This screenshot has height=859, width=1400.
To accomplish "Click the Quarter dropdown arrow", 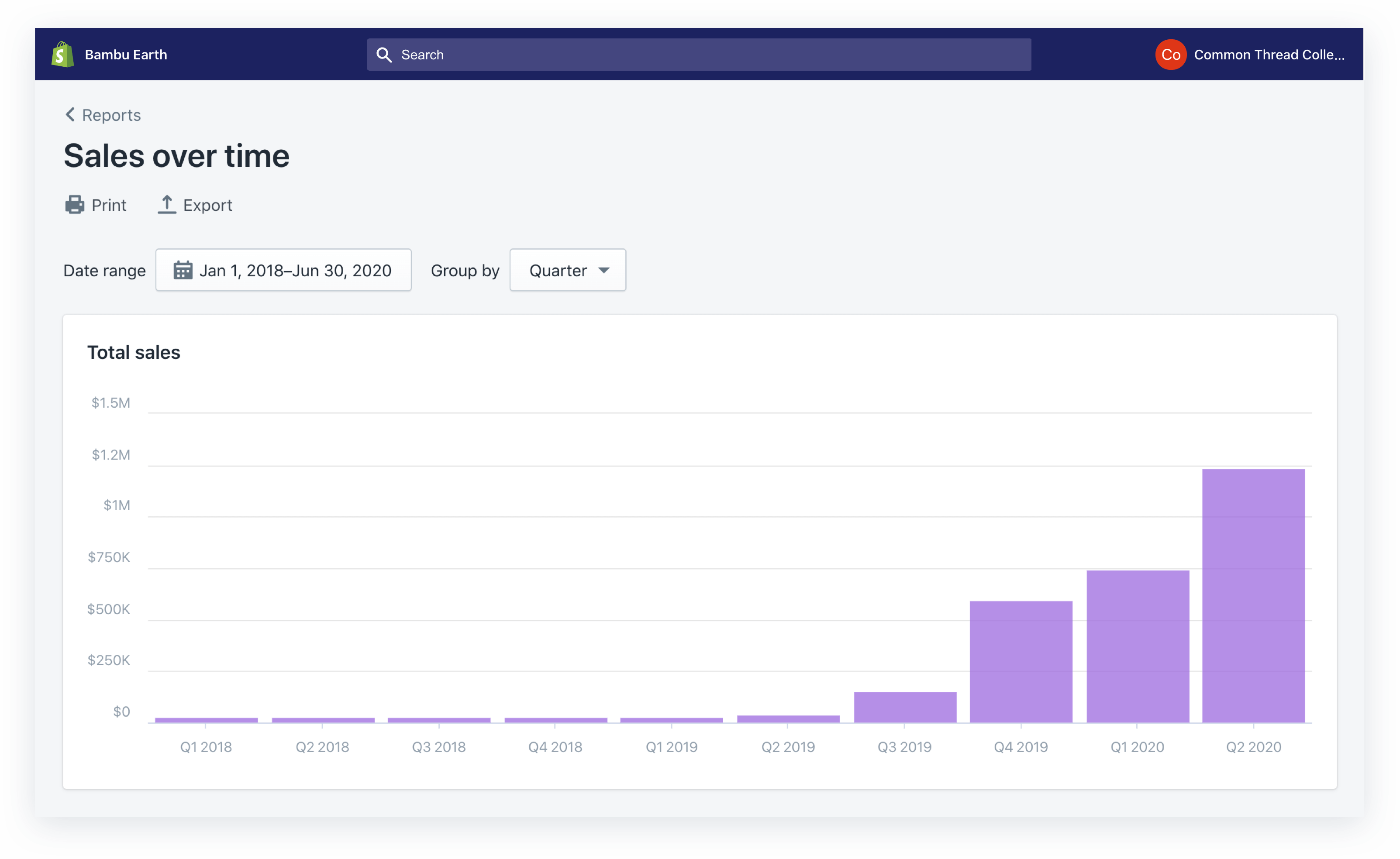I will (x=603, y=271).
